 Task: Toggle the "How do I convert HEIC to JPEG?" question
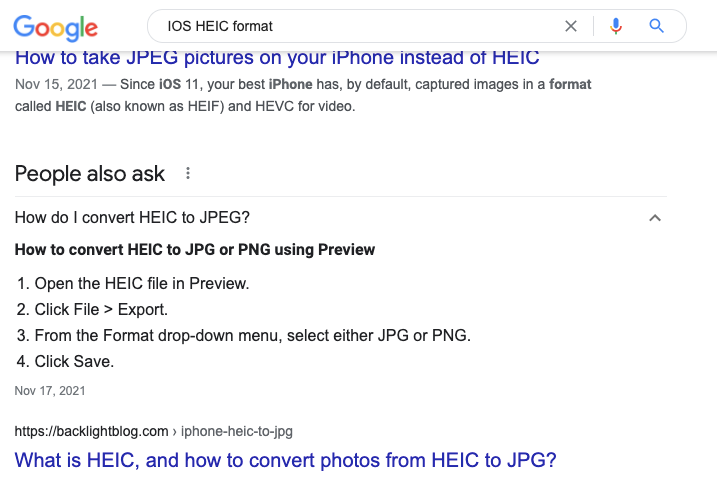tap(132, 218)
